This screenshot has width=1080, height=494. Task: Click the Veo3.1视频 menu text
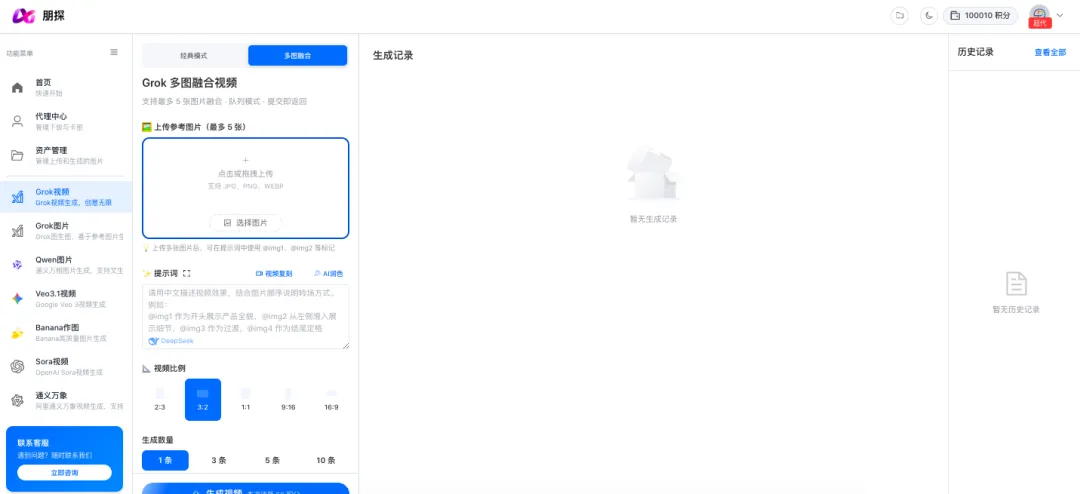point(56,294)
